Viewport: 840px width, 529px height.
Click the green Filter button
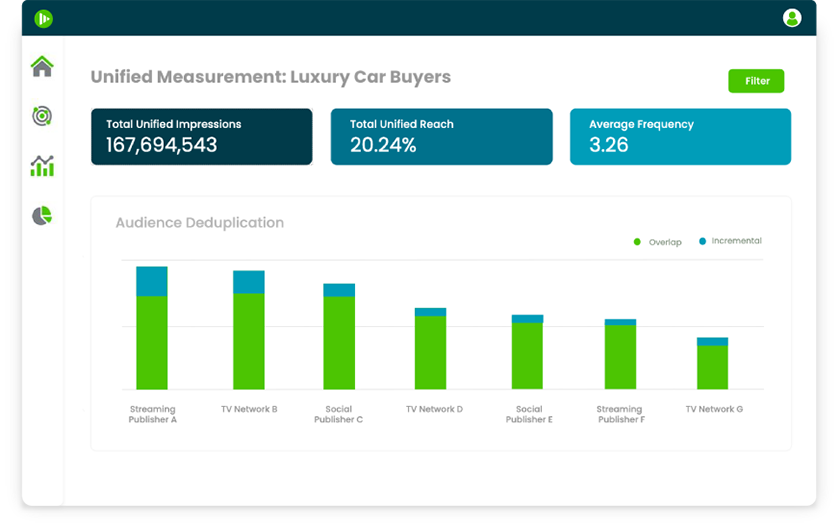756,81
